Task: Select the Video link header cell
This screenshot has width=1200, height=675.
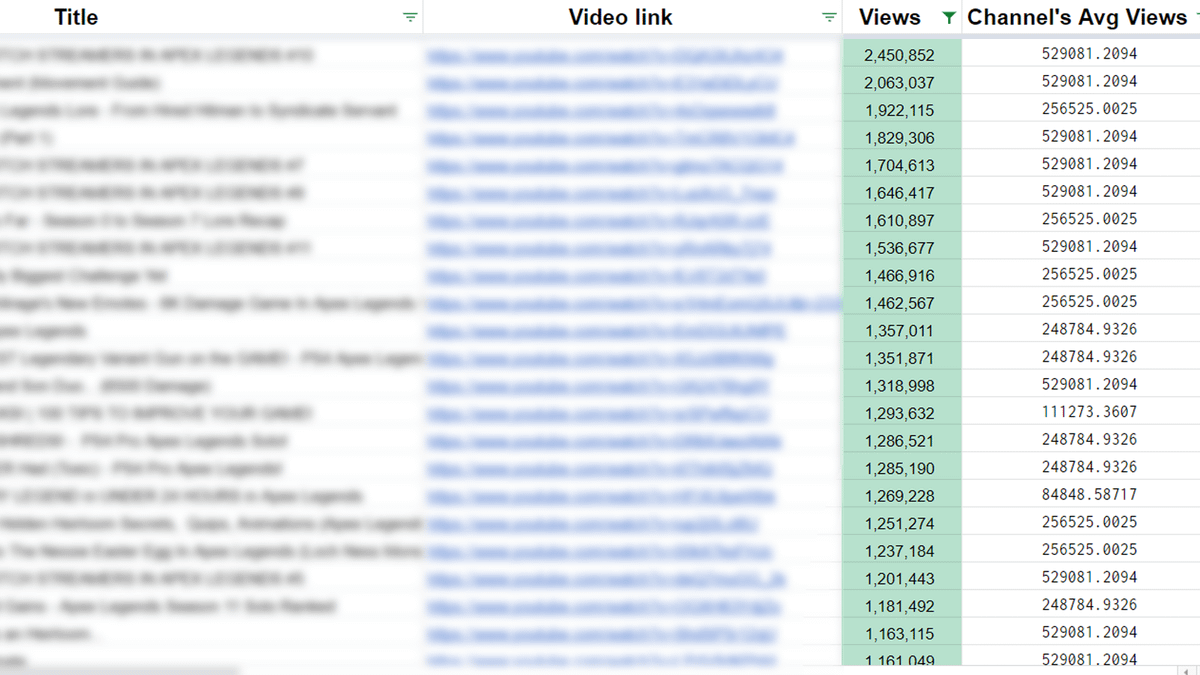Action: (620, 18)
